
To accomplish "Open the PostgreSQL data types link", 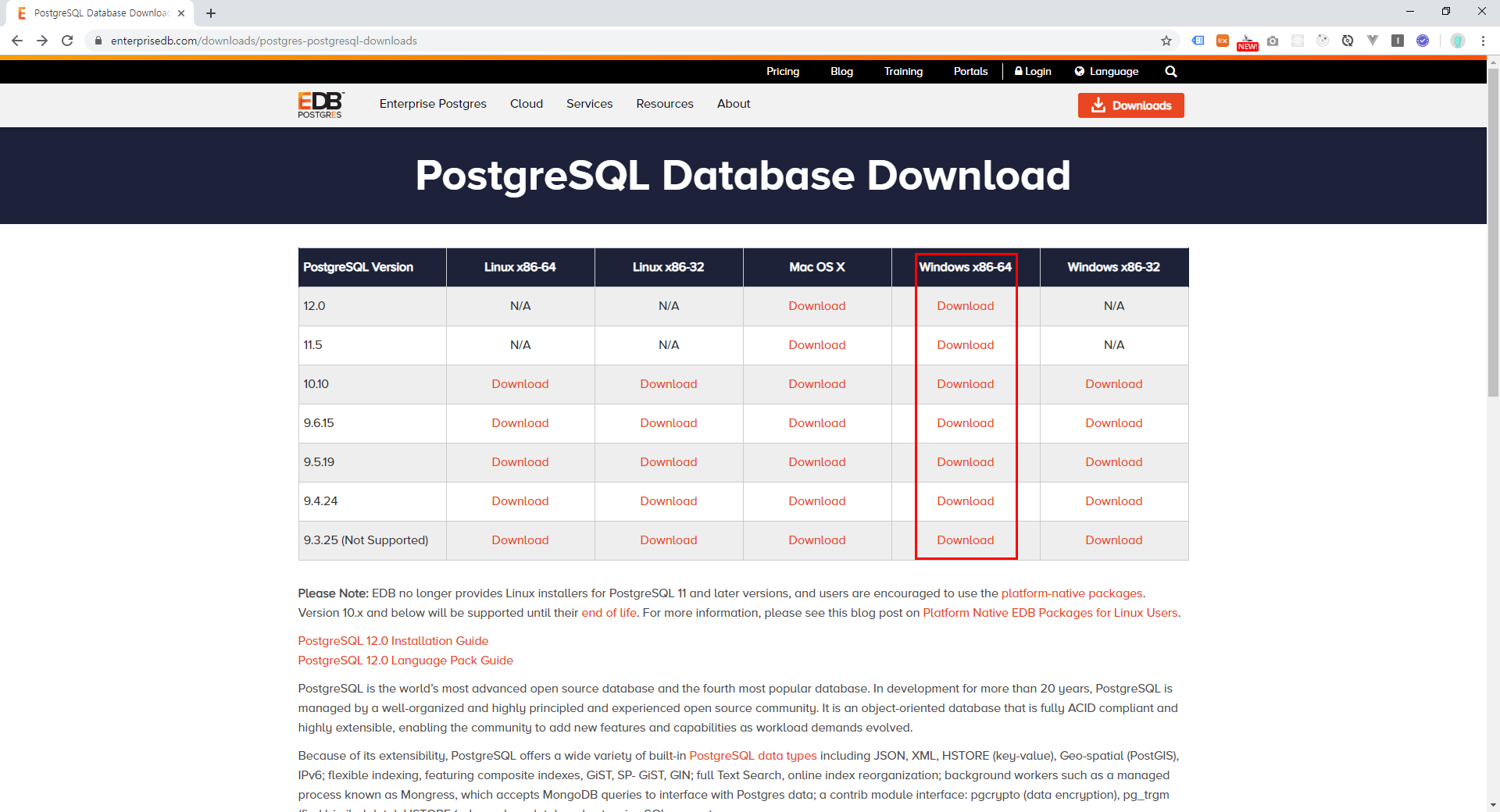I will coord(753,756).
